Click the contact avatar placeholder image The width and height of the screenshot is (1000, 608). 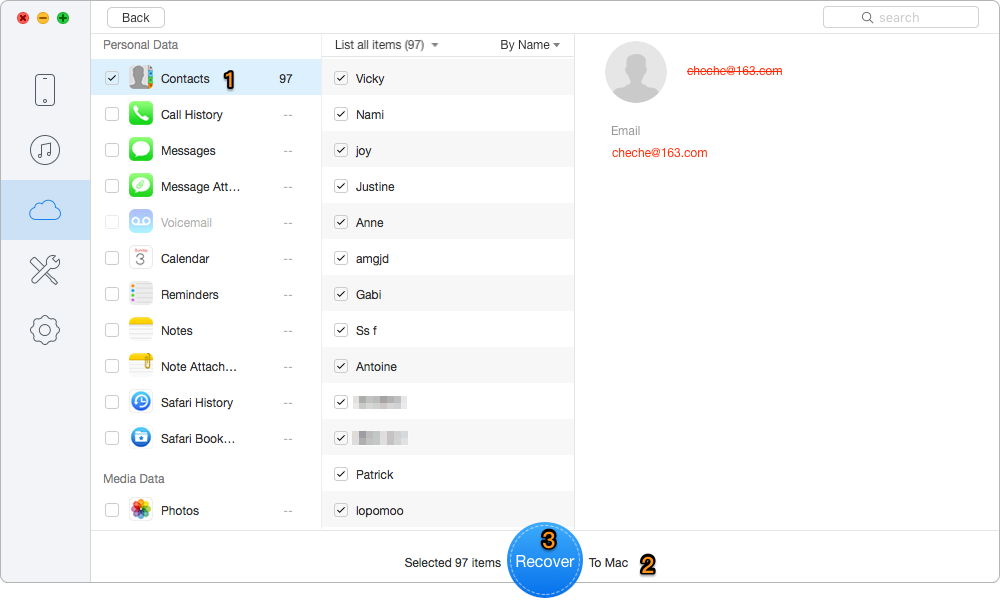click(x=636, y=72)
